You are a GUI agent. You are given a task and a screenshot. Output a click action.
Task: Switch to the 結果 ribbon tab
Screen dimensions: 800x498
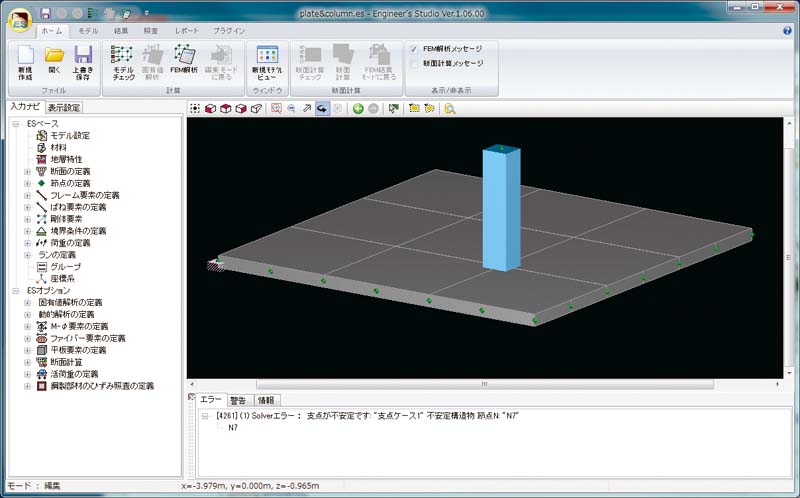pyautogui.click(x=121, y=31)
